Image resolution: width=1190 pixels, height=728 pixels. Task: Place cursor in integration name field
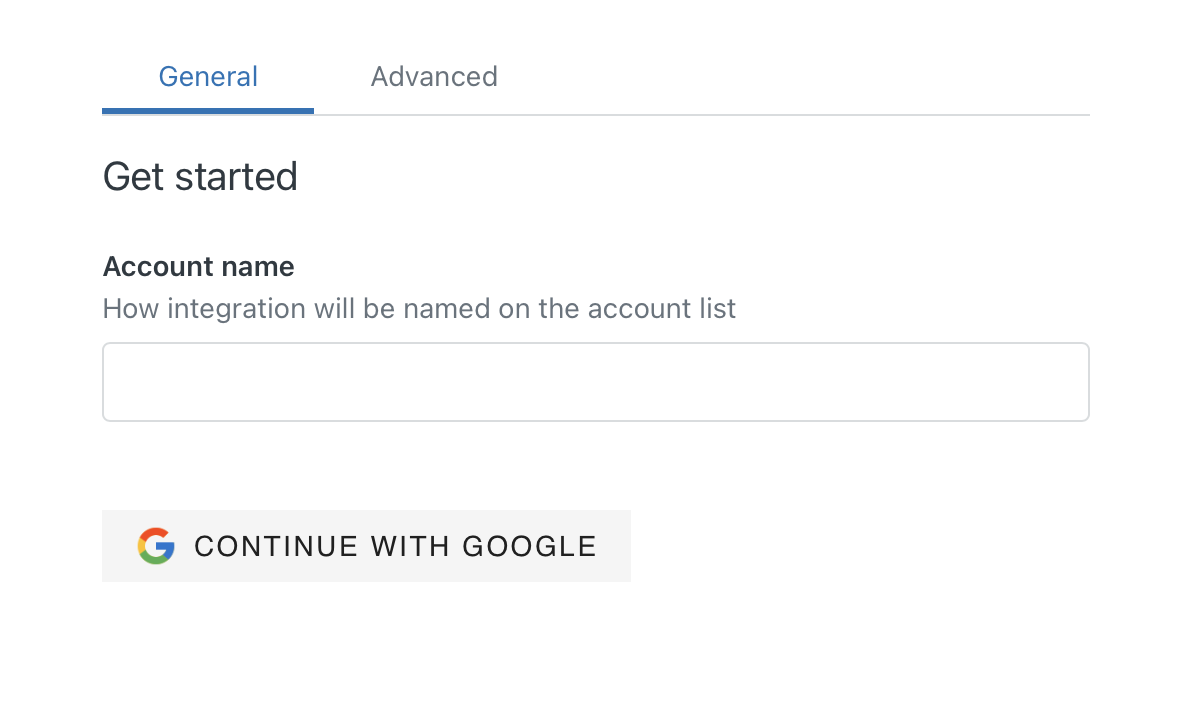[x=595, y=382]
